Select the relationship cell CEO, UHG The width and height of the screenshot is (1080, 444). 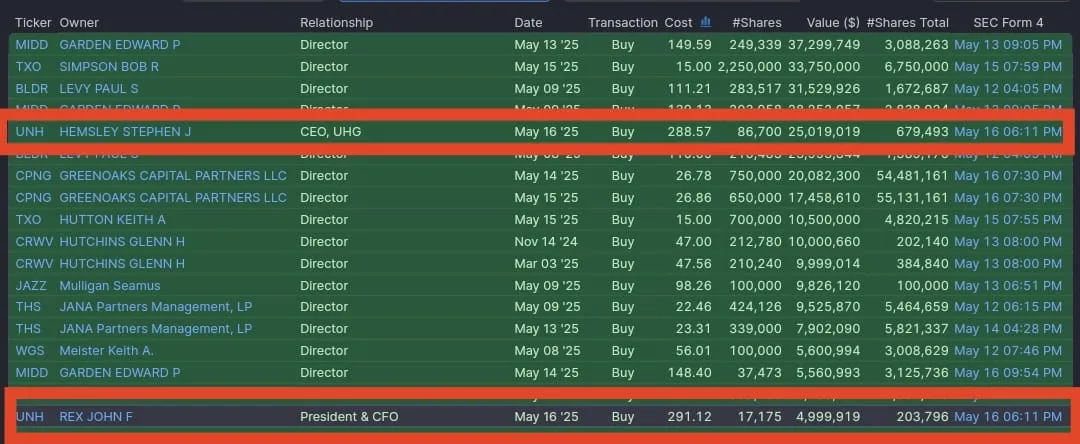point(331,131)
